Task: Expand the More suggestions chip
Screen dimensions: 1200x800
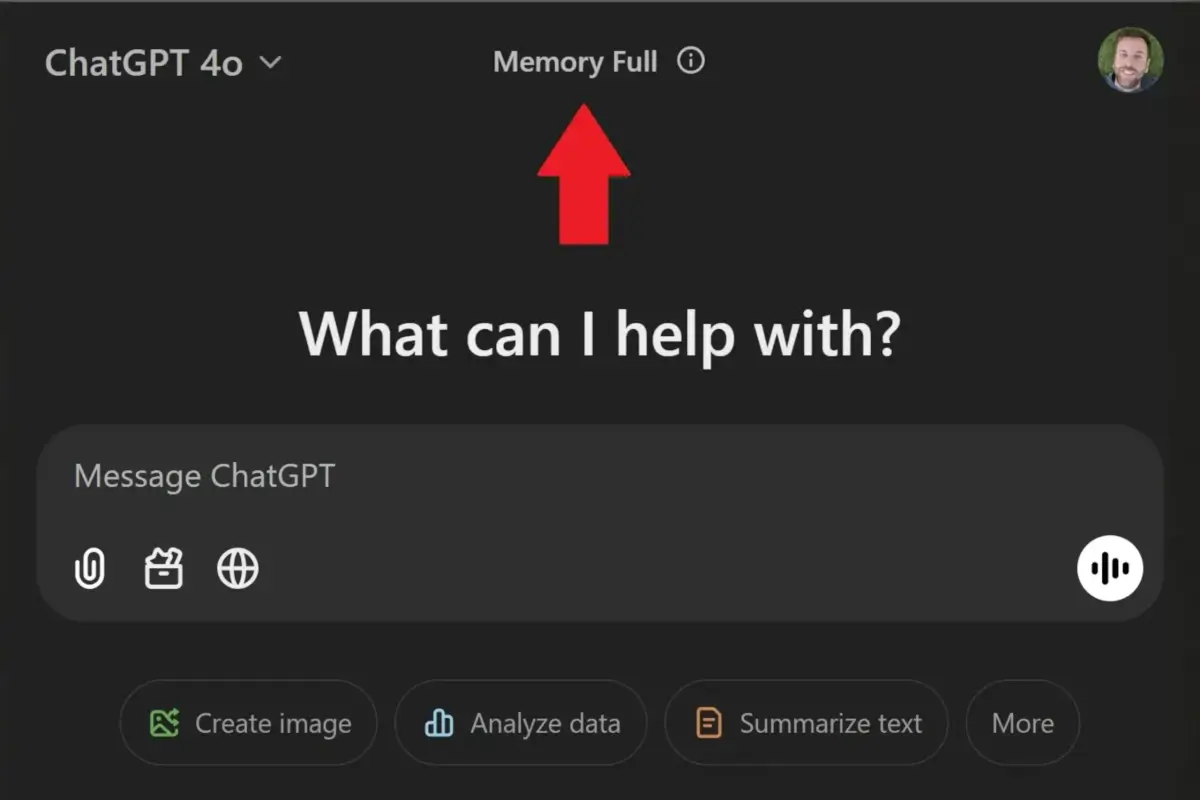Action: [x=1022, y=723]
